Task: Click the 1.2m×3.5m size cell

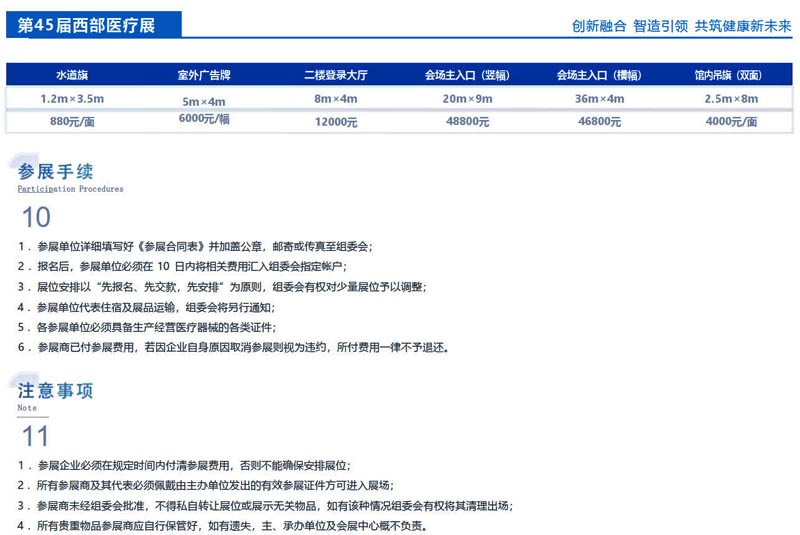Action: (x=71, y=98)
